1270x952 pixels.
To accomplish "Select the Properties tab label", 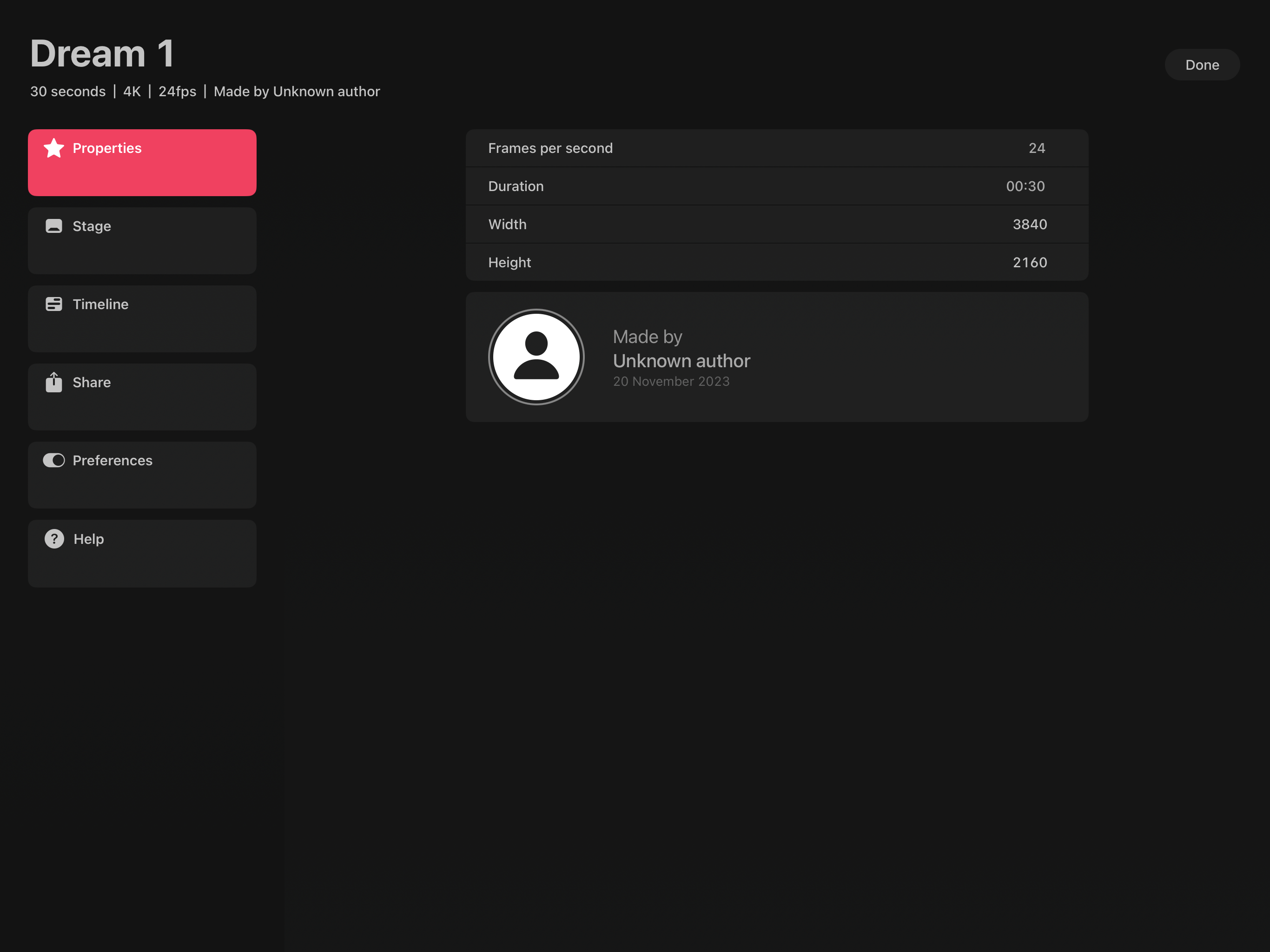I will (x=107, y=148).
